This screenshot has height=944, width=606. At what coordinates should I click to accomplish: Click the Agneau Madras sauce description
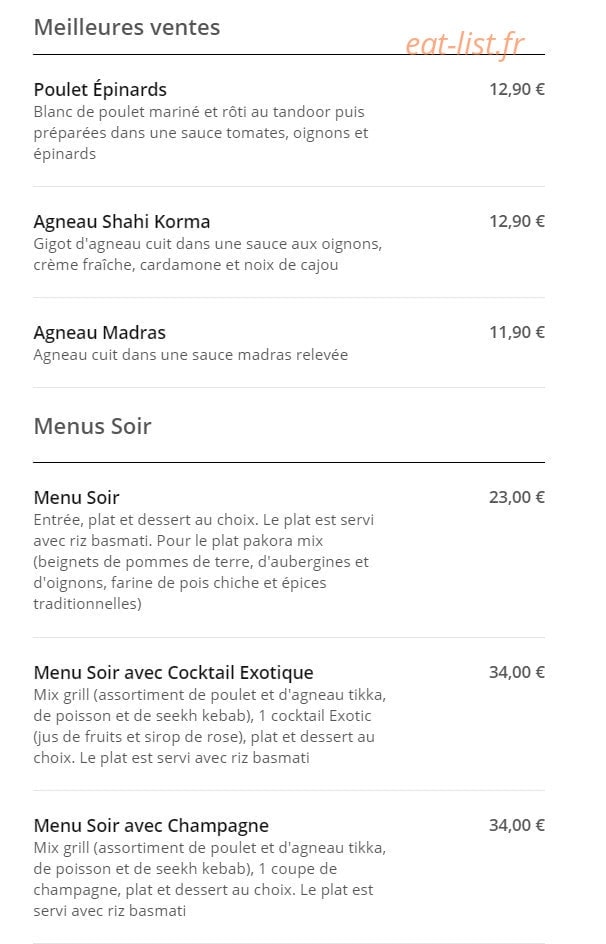click(190, 355)
